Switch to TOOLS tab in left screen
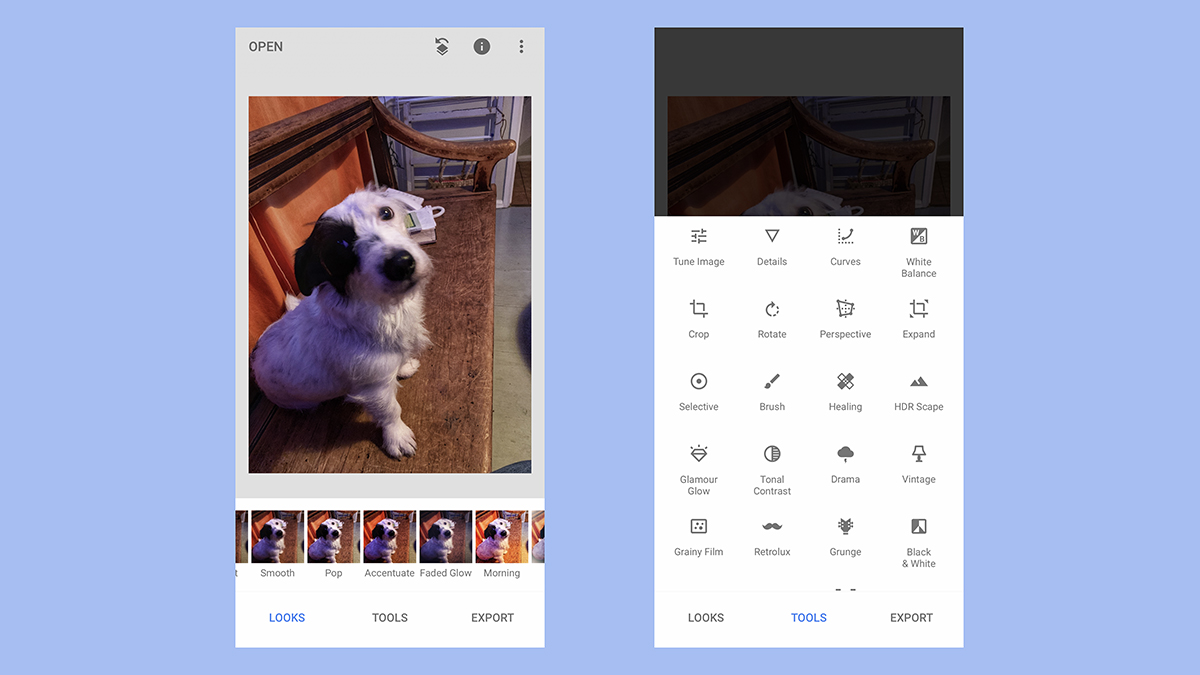 [390, 618]
